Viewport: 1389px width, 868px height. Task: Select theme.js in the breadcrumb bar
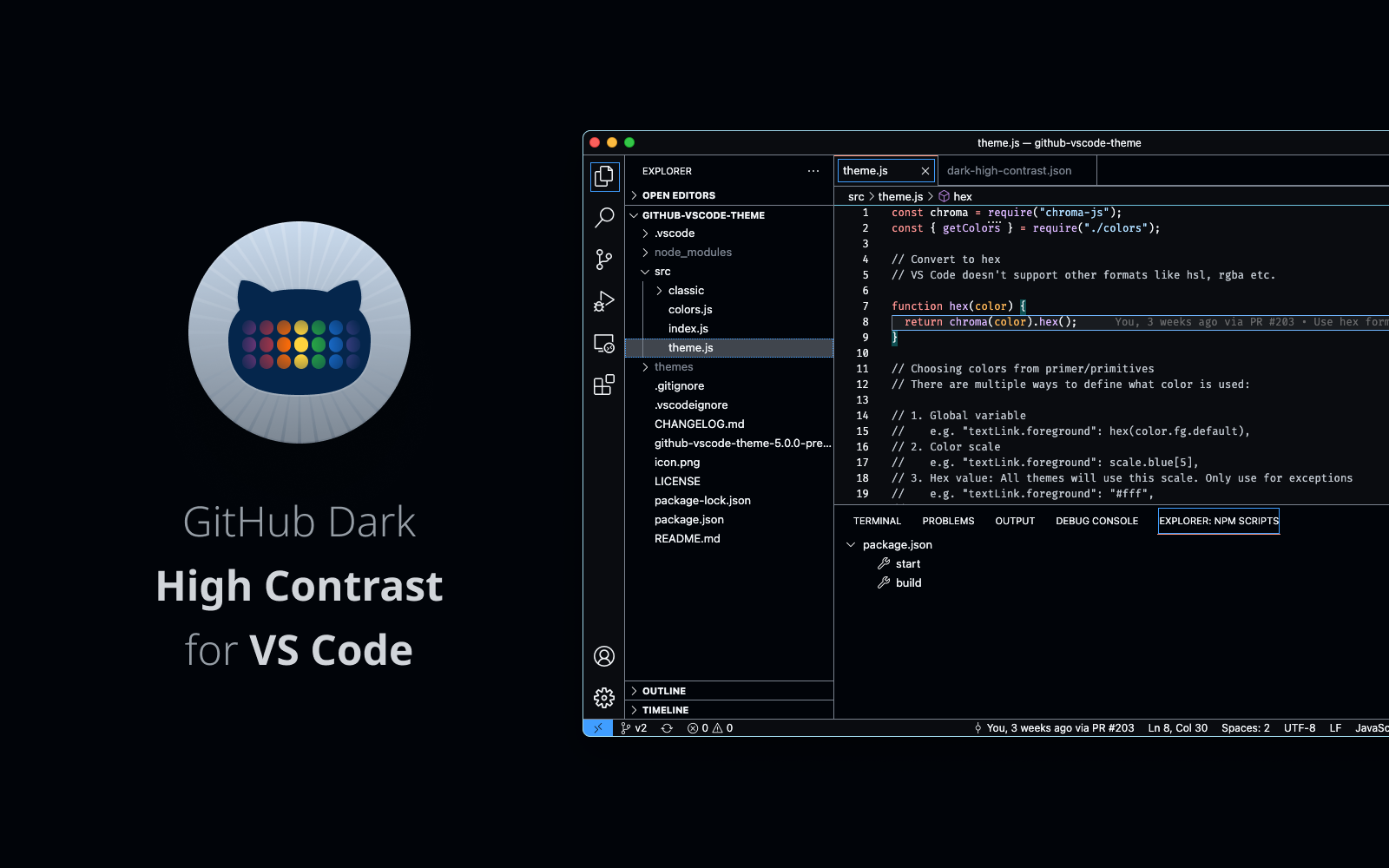tap(899, 196)
